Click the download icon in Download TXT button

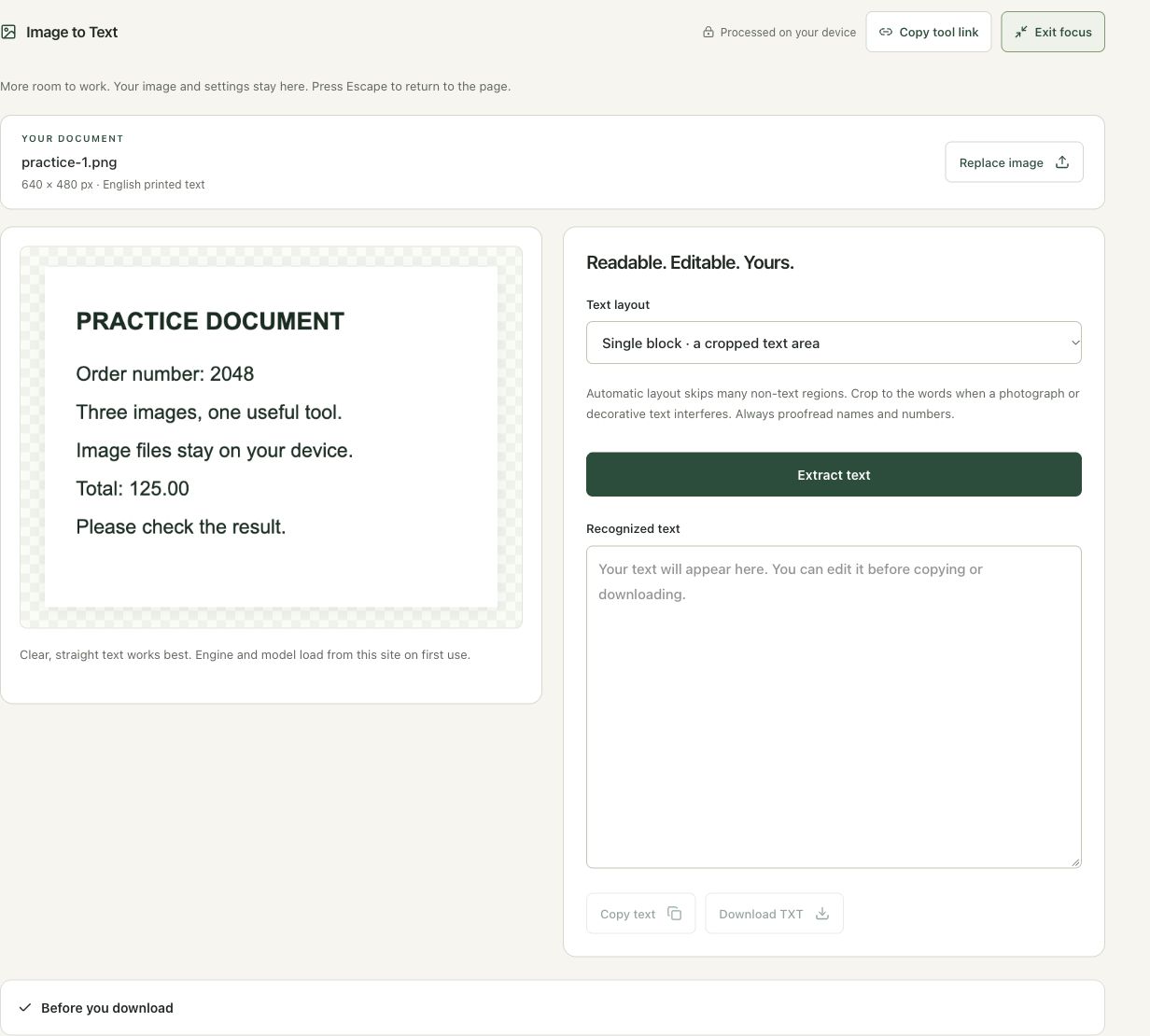pos(822,914)
